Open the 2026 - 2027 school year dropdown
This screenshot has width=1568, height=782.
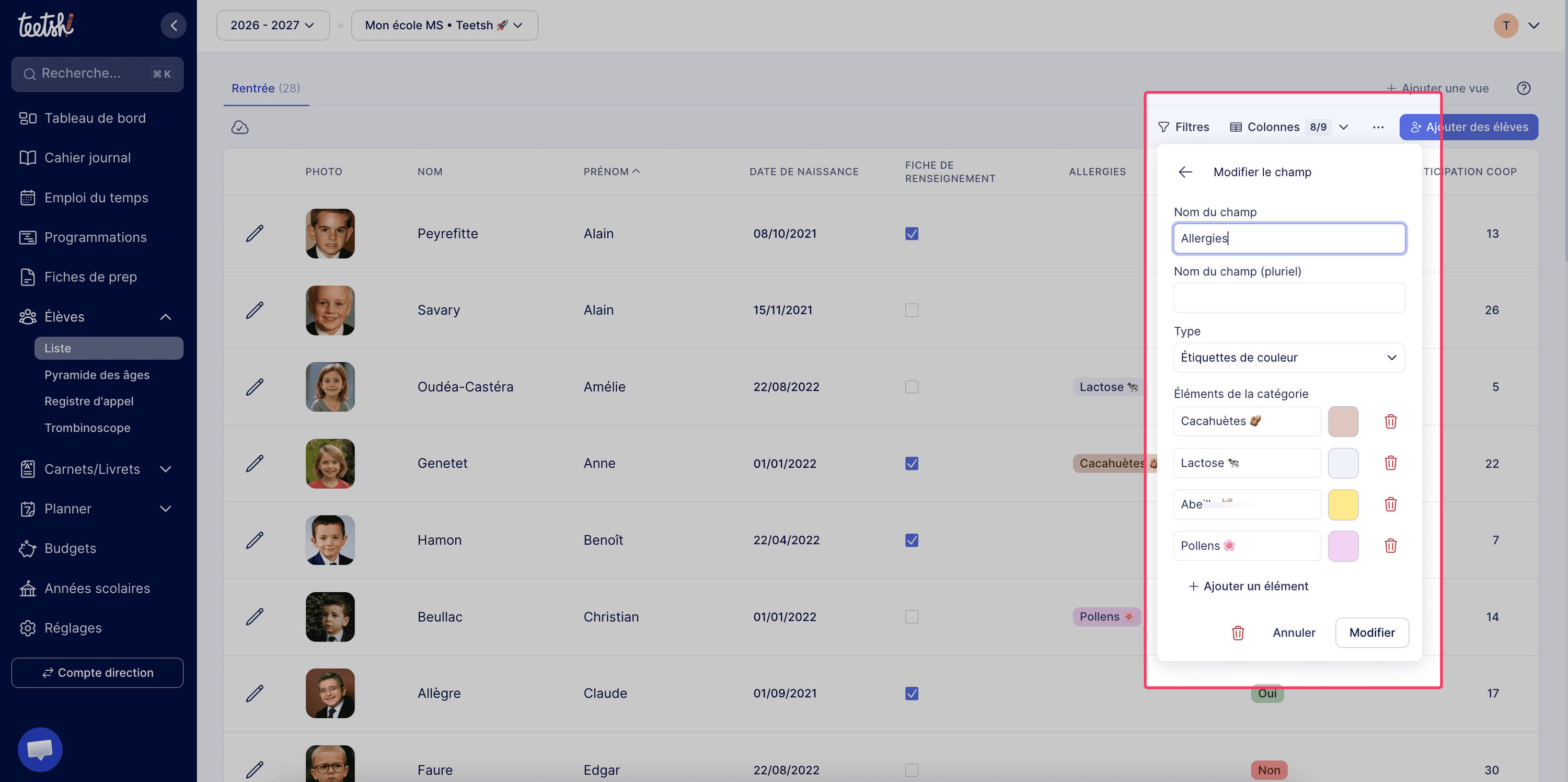[273, 26]
